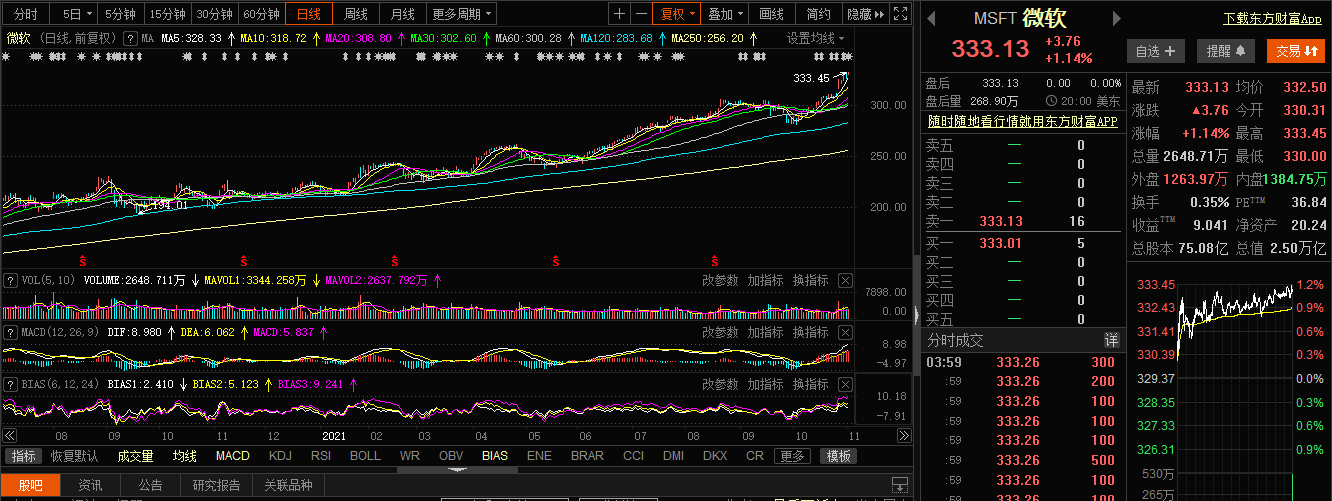Click 换指标 in BIAS panel
The image size is (1332, 501).
pyautogui.click(x=811, y=384)
